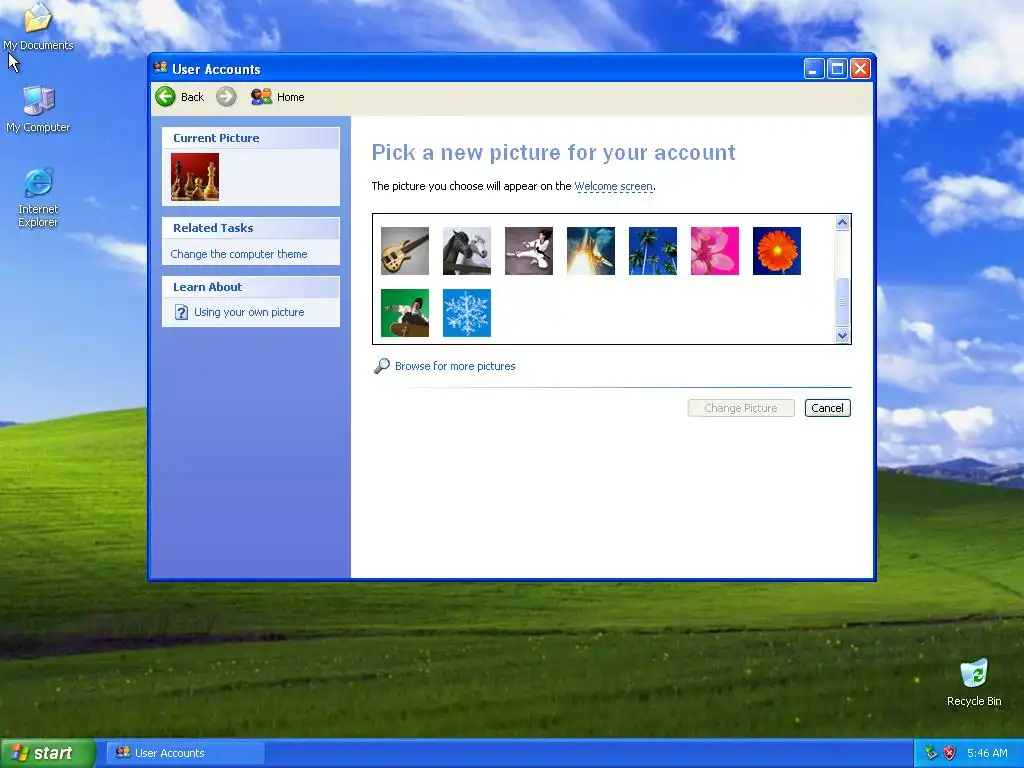Select the skateboarder picture
Viewport: 1024px width, 768px height.
(405, 313)
